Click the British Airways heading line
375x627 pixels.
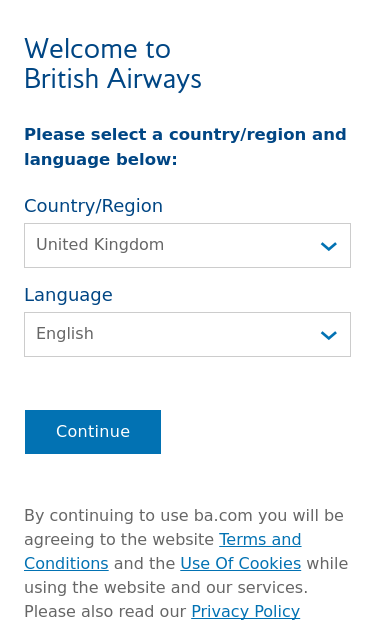click(x=113, y=79)
